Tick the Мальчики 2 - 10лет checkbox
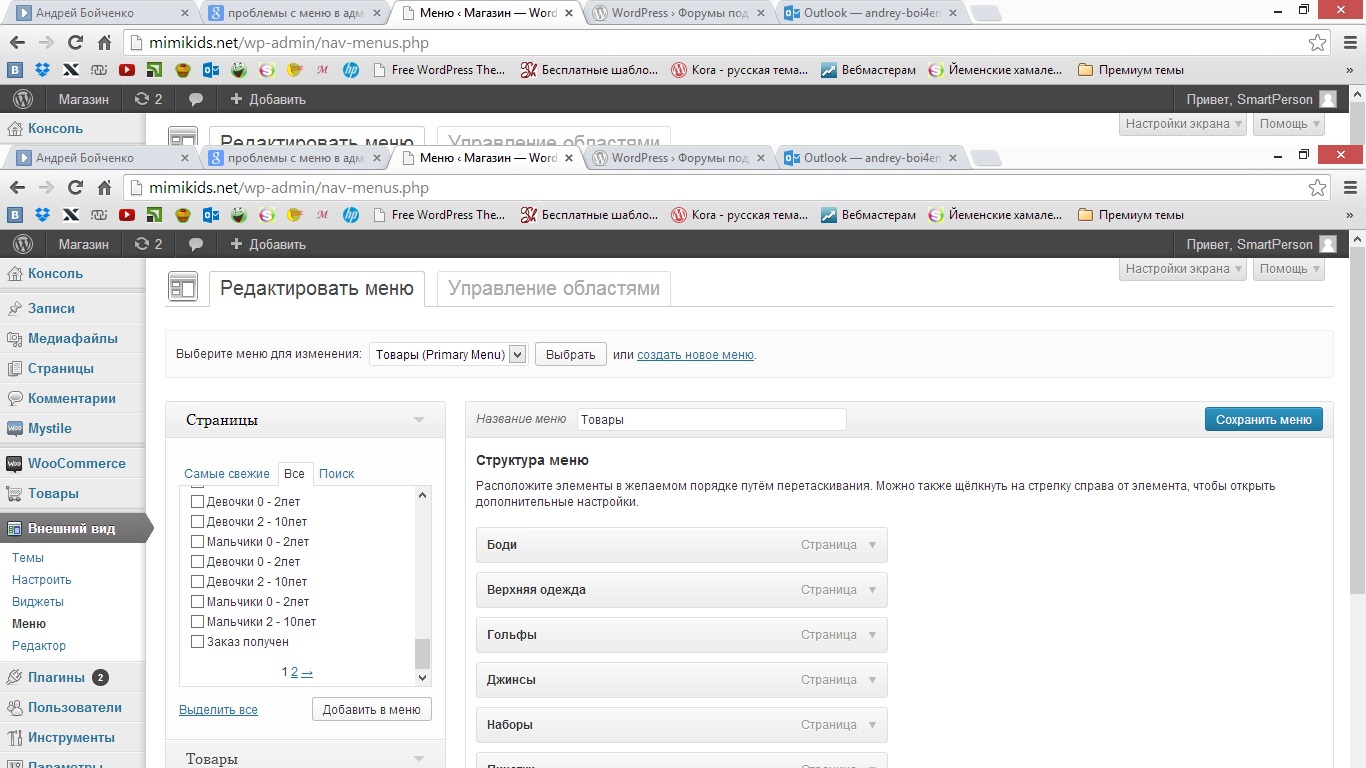 (197, 622)
